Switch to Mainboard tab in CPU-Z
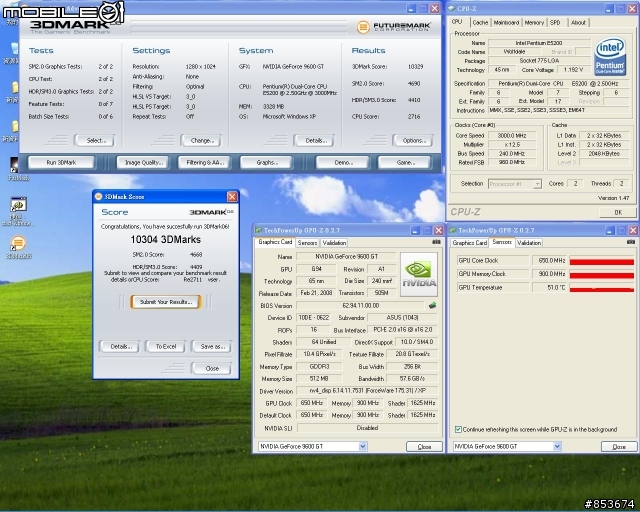Screen dimensions: 640x512 [x=506, y=23]
